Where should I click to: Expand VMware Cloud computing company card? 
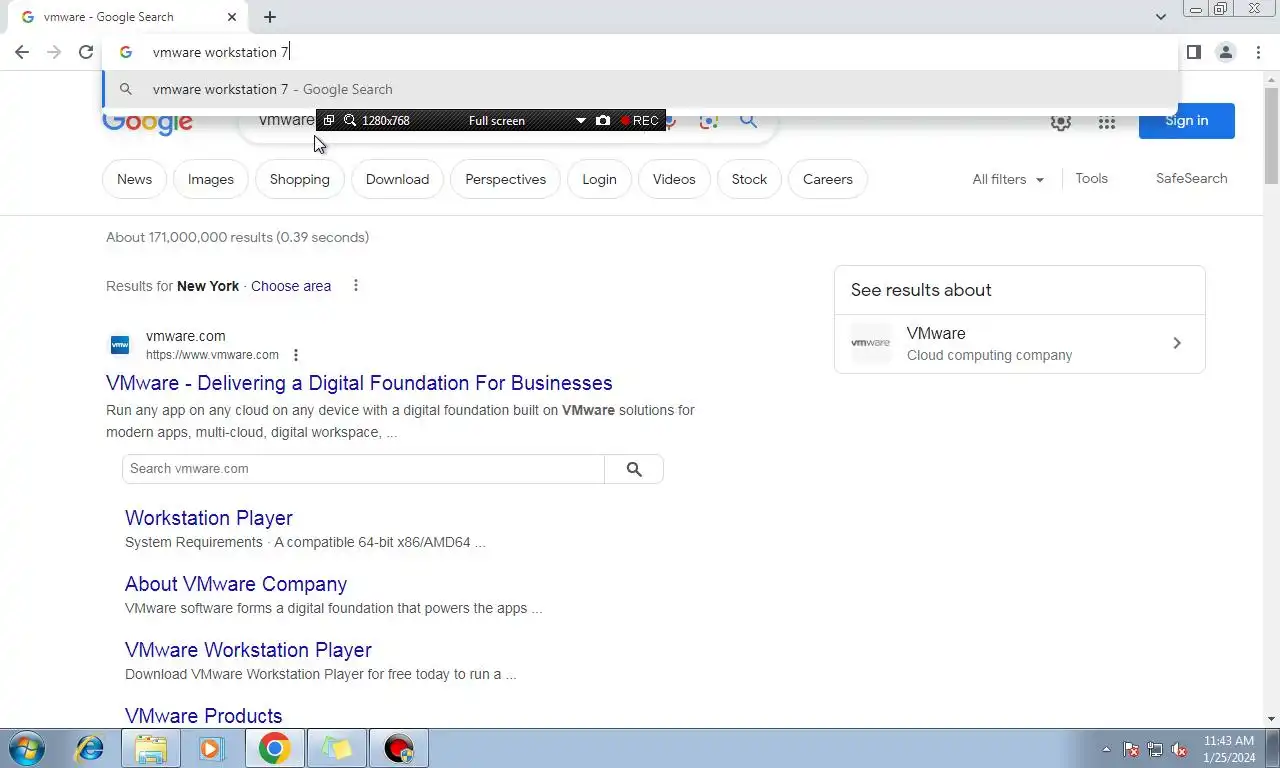pos(1019,344)
